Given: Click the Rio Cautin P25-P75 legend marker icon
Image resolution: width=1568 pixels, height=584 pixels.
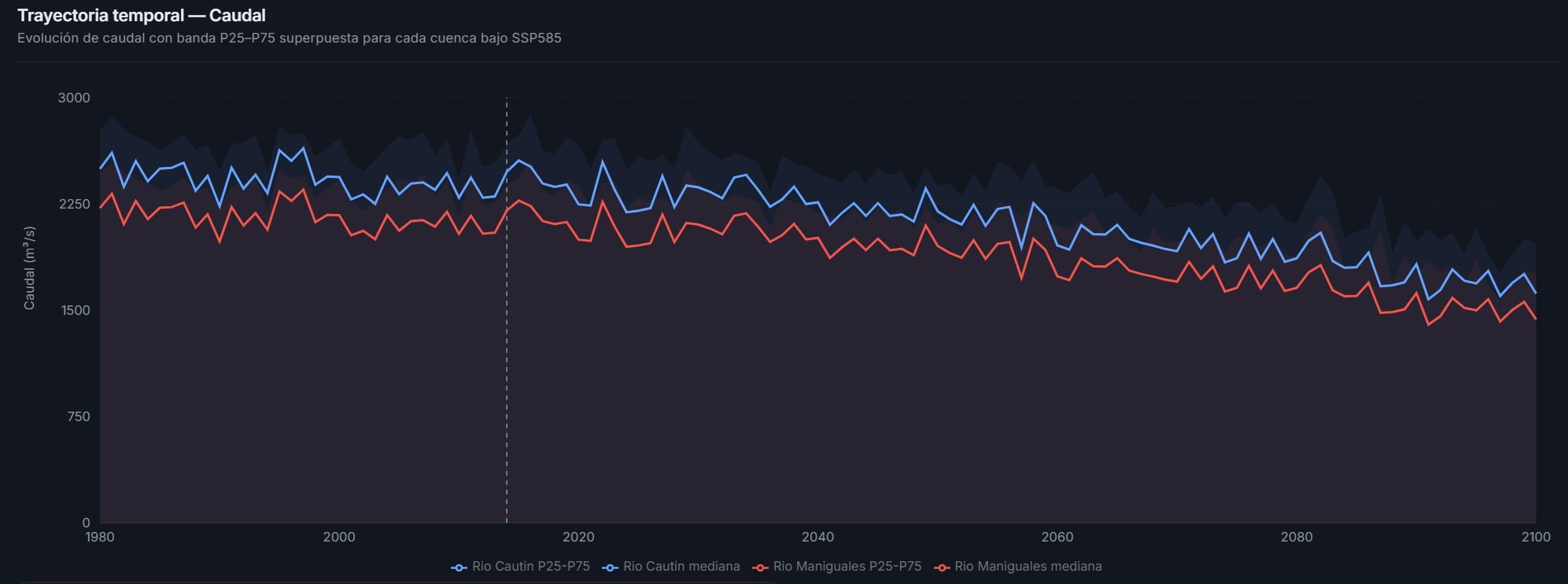Looking at the screenshot, I should [x=459, y=567].
